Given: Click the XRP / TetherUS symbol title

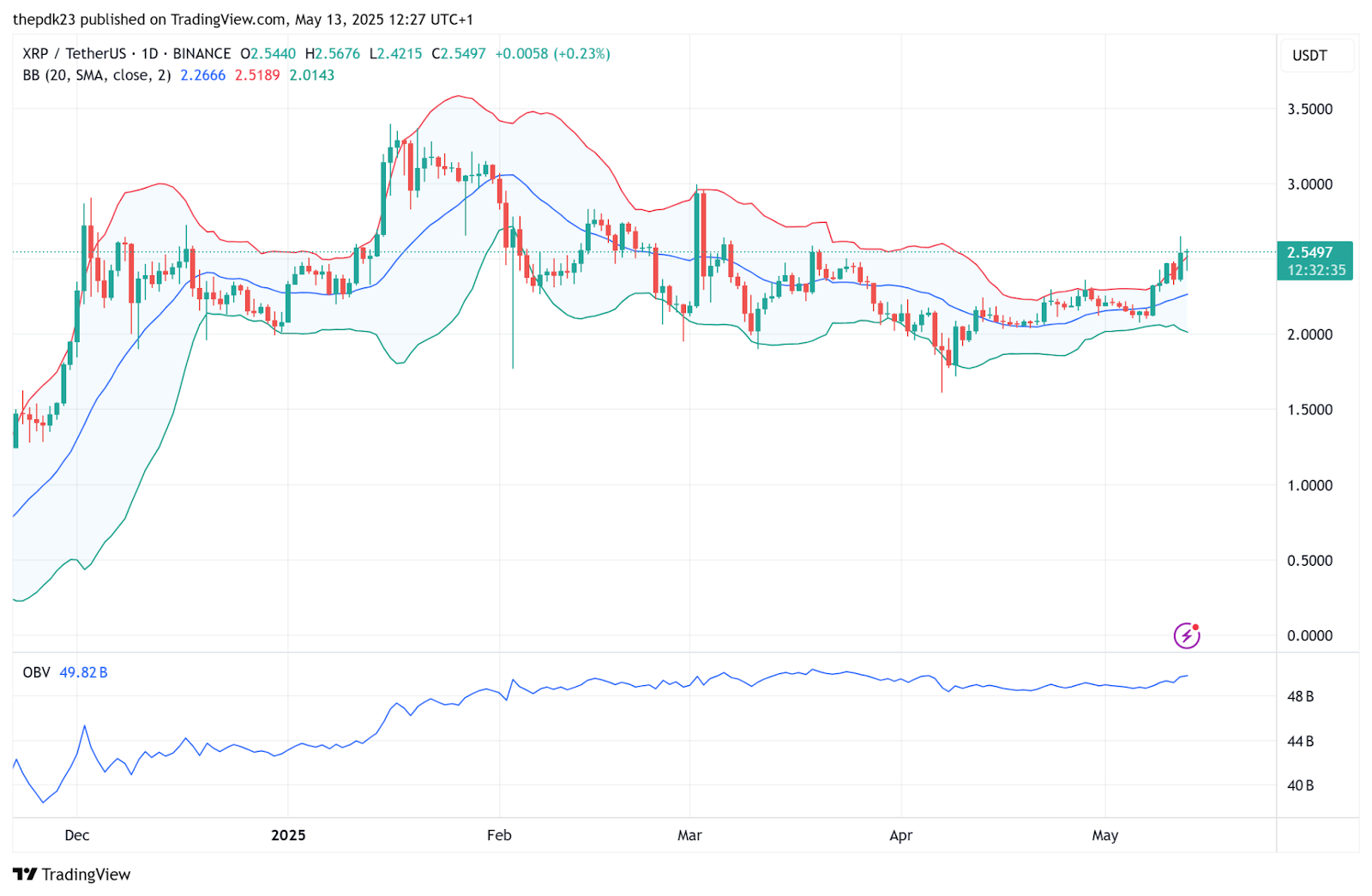Looking at the screenshot, I should (75, 53).
